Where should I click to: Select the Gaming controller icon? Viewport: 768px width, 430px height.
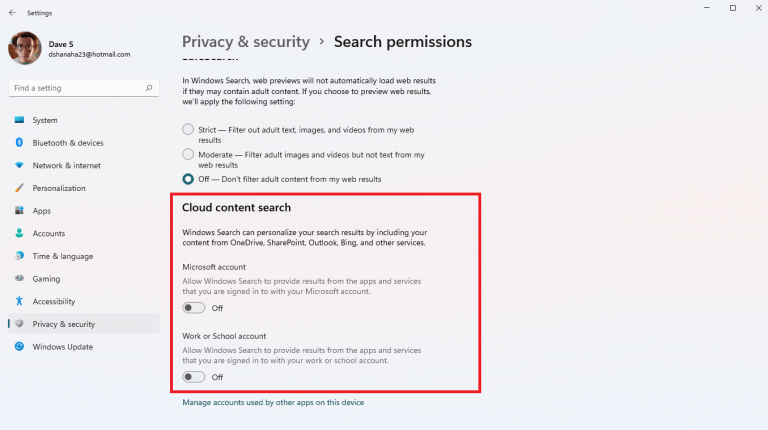pos(19,279)
